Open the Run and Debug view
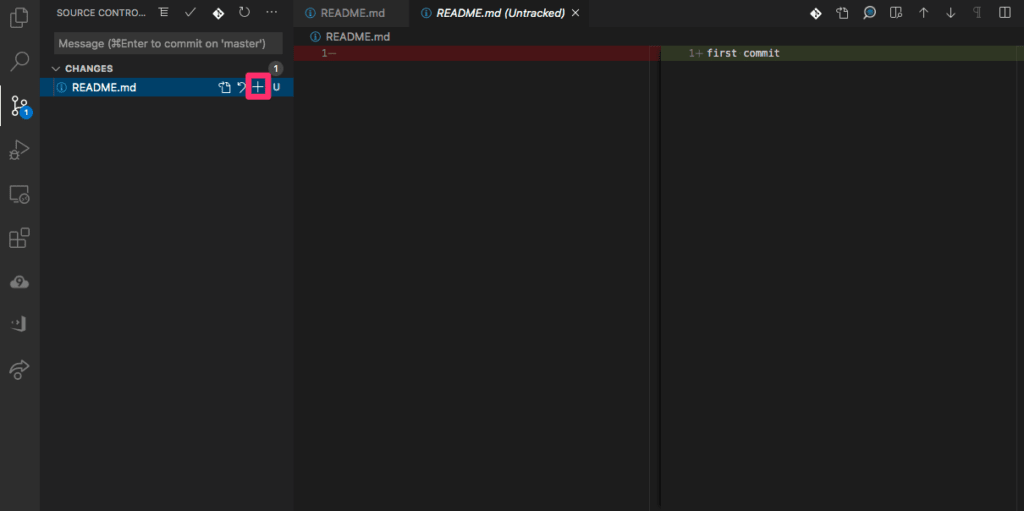Image resolution: width=1024 pixels, height=511 pixels. click(x=20, y=150)
